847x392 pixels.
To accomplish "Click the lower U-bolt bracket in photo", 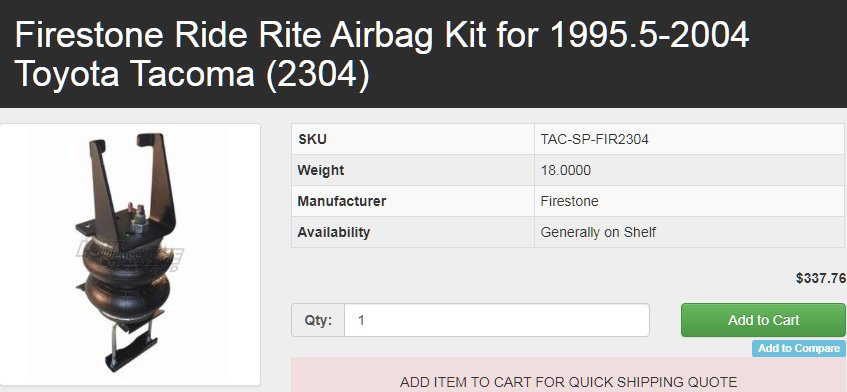I will [x=131, y=348].
